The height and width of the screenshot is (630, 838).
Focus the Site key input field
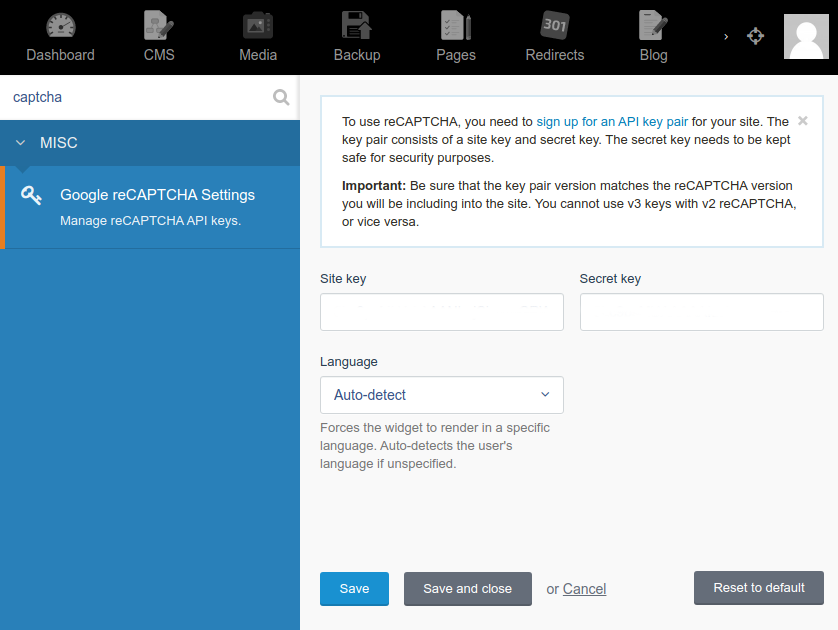coord(441,312)
